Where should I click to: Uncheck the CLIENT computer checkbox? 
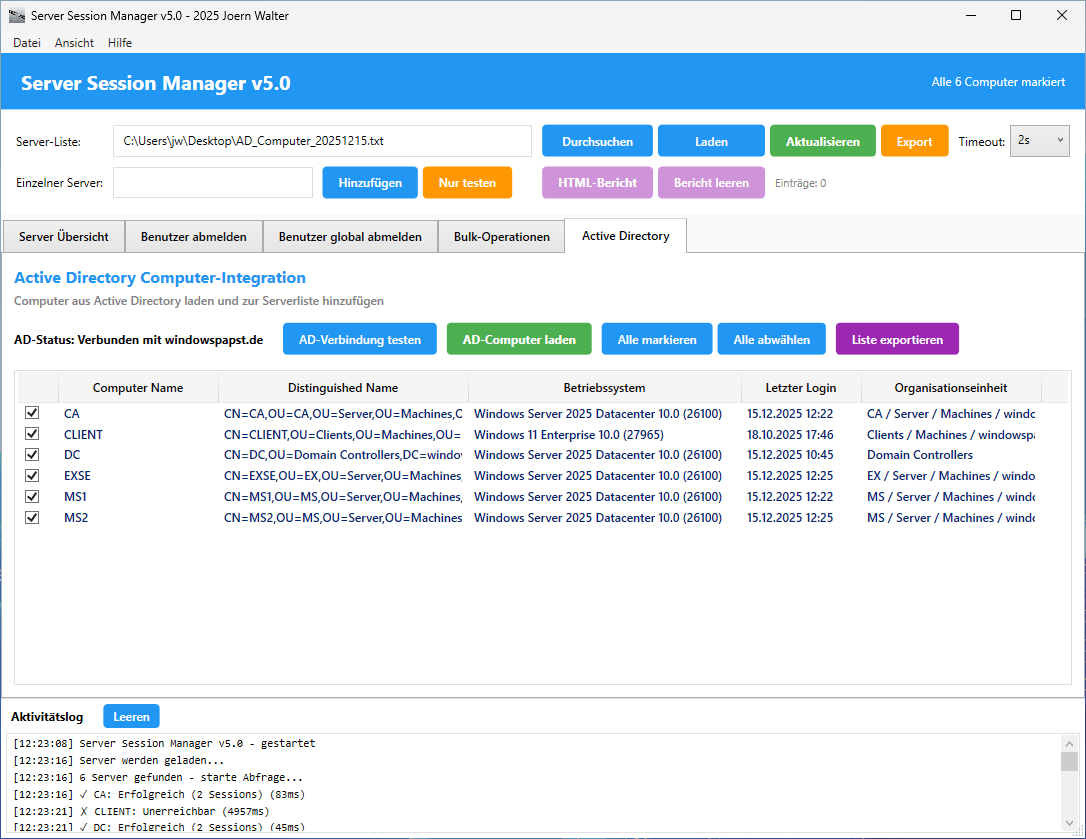coord(32,434)
